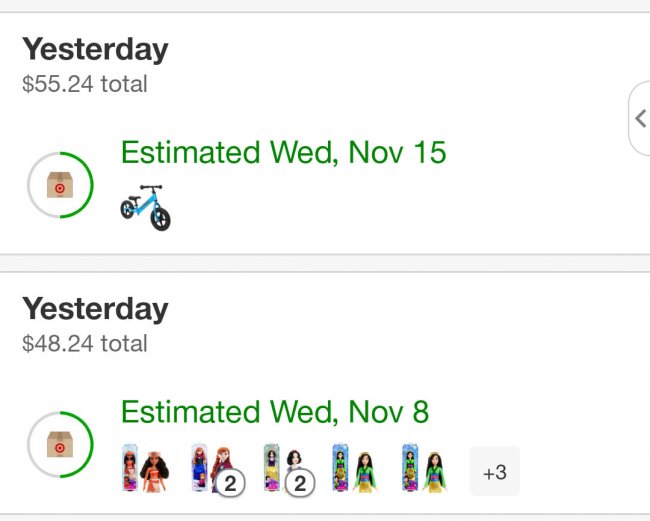This screenshot has width=650, height=521.
Task: Click the $55.24 total order text
Action: click(85, 84)
